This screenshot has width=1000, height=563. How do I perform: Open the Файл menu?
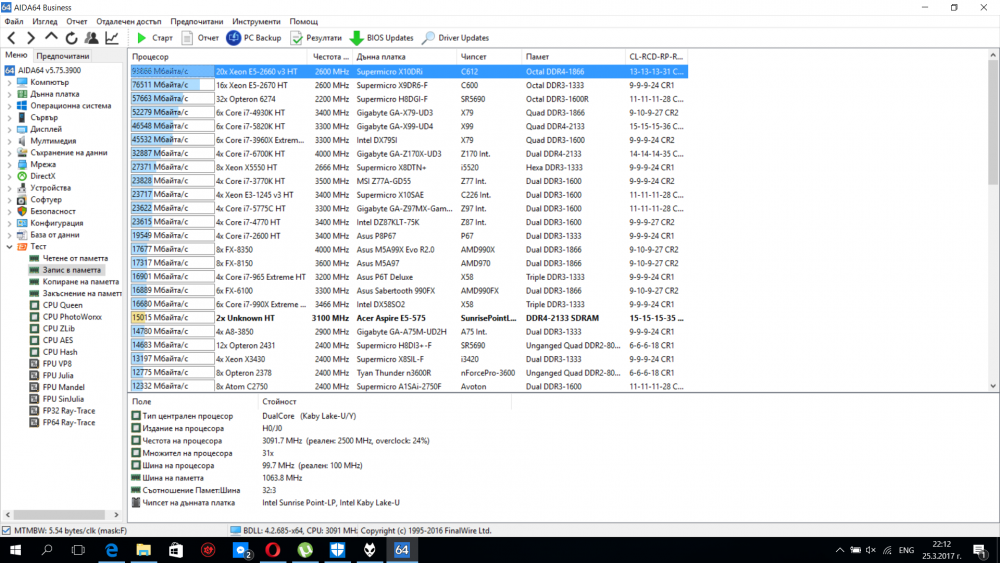click(x=13, y=21)
